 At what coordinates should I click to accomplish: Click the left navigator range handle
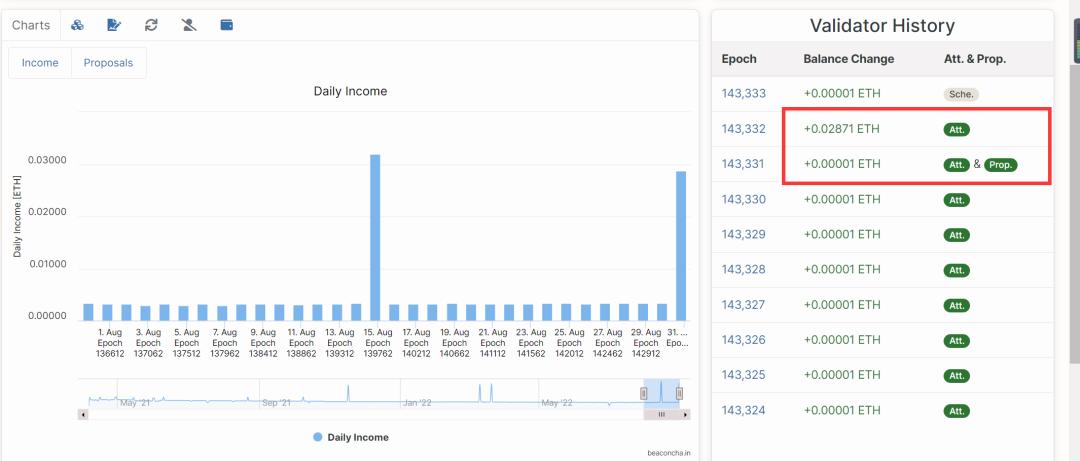[x=643, y=393]
